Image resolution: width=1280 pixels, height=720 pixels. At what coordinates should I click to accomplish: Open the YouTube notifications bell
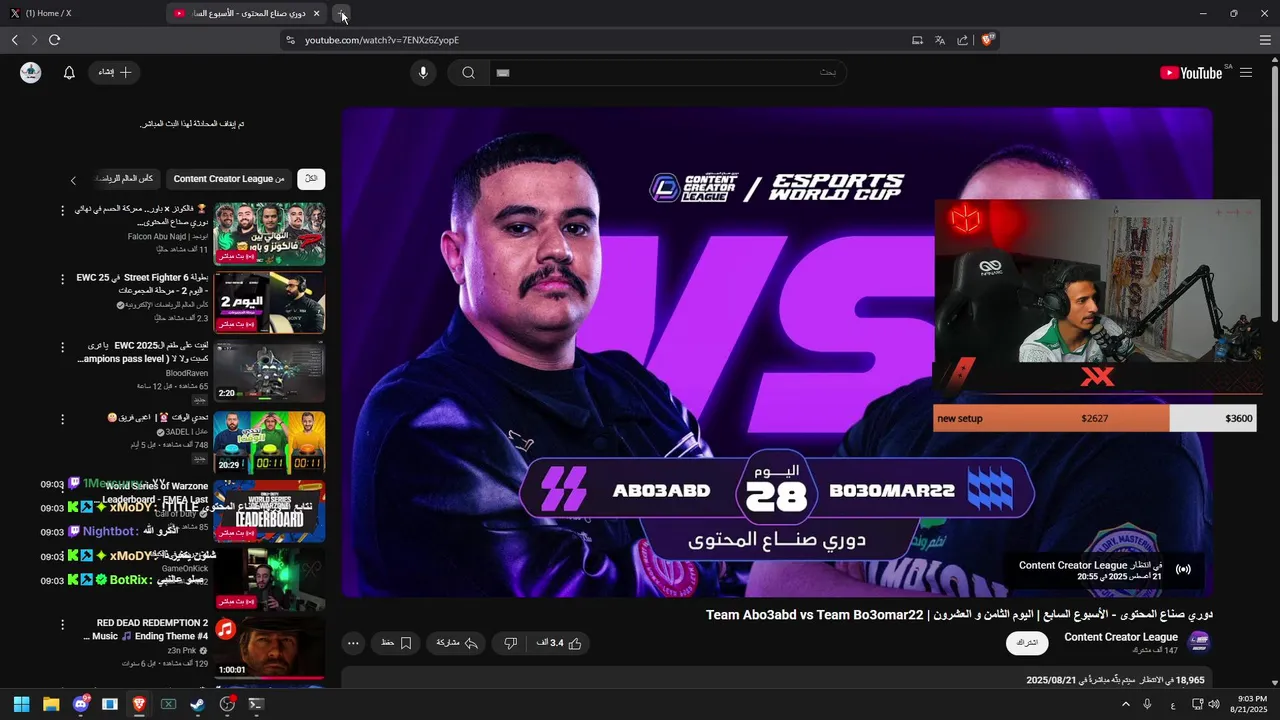[69, 73]
